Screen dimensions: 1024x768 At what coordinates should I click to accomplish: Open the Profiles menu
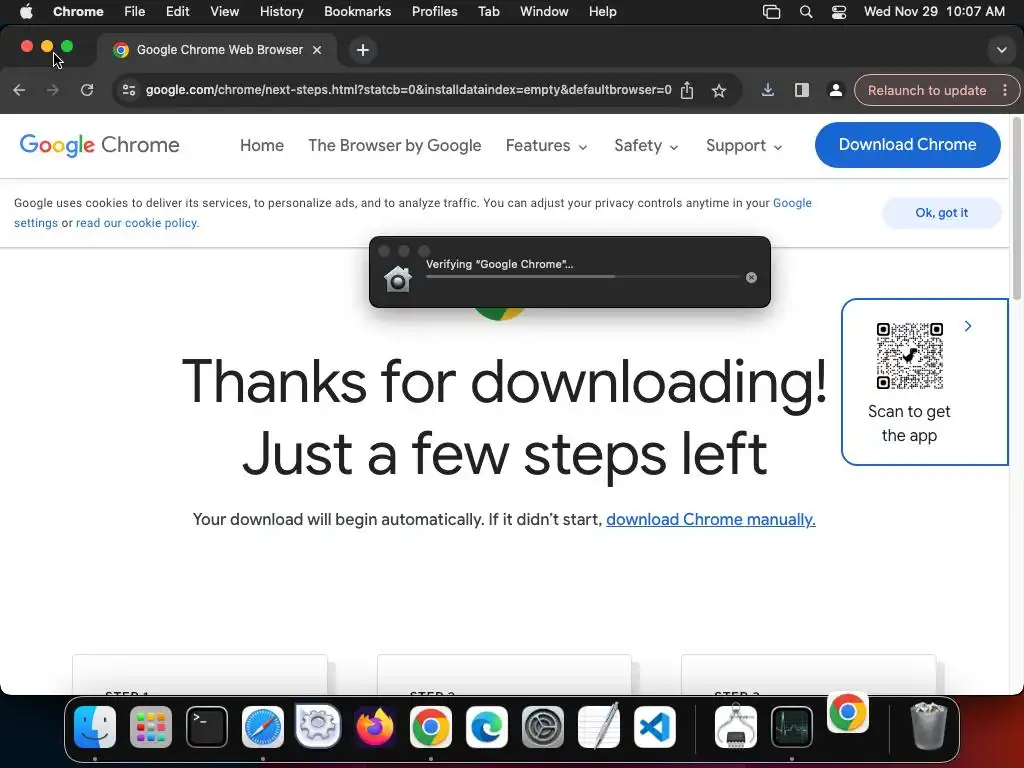point(434,12)
